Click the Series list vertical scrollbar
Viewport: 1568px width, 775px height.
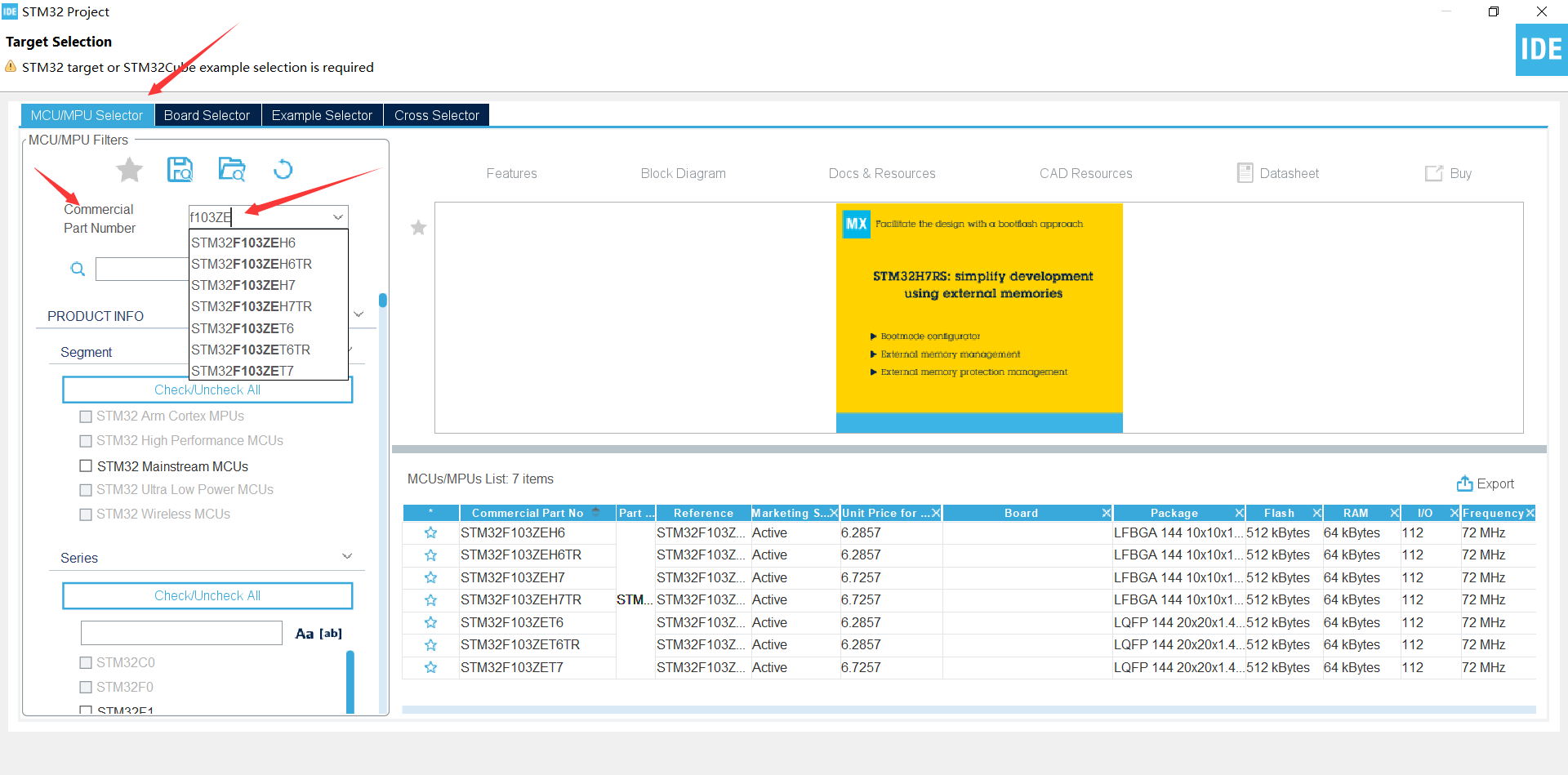click(350, 682)
